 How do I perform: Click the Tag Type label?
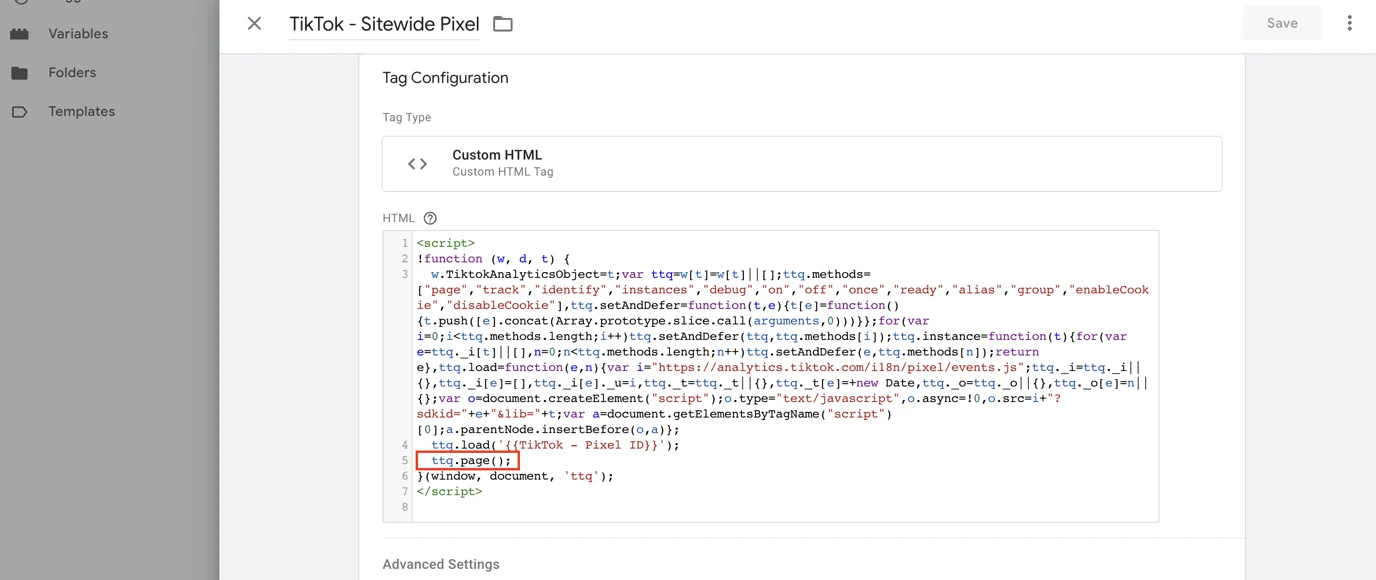407,117
